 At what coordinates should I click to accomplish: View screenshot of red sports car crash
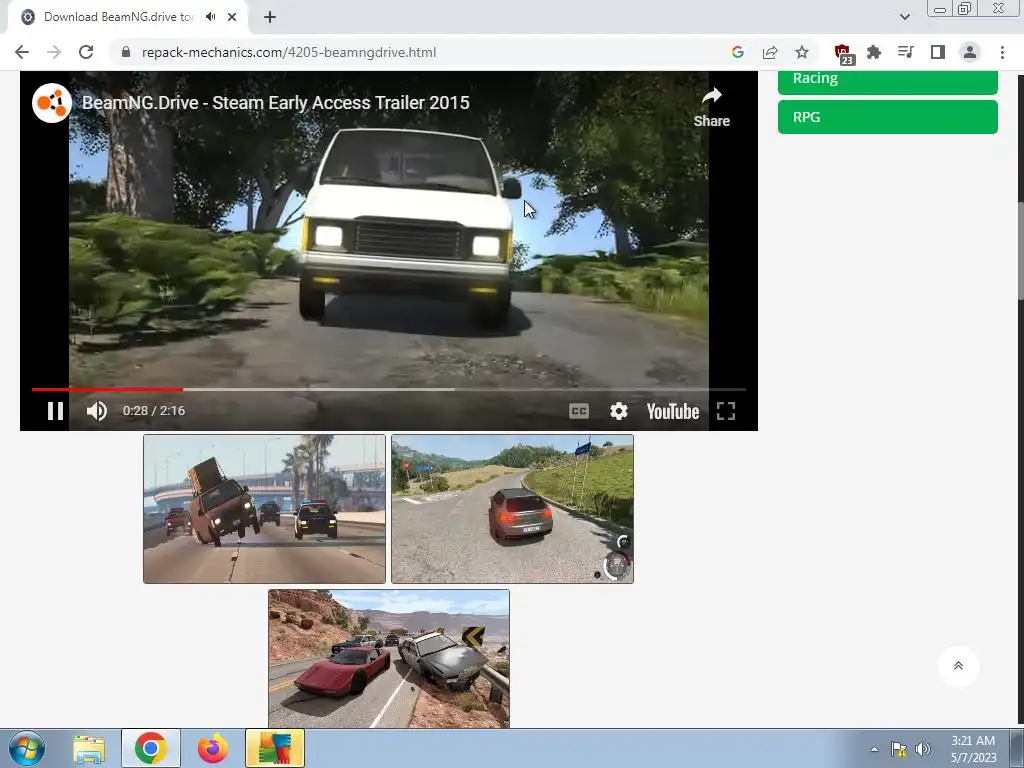coord(389,658)
